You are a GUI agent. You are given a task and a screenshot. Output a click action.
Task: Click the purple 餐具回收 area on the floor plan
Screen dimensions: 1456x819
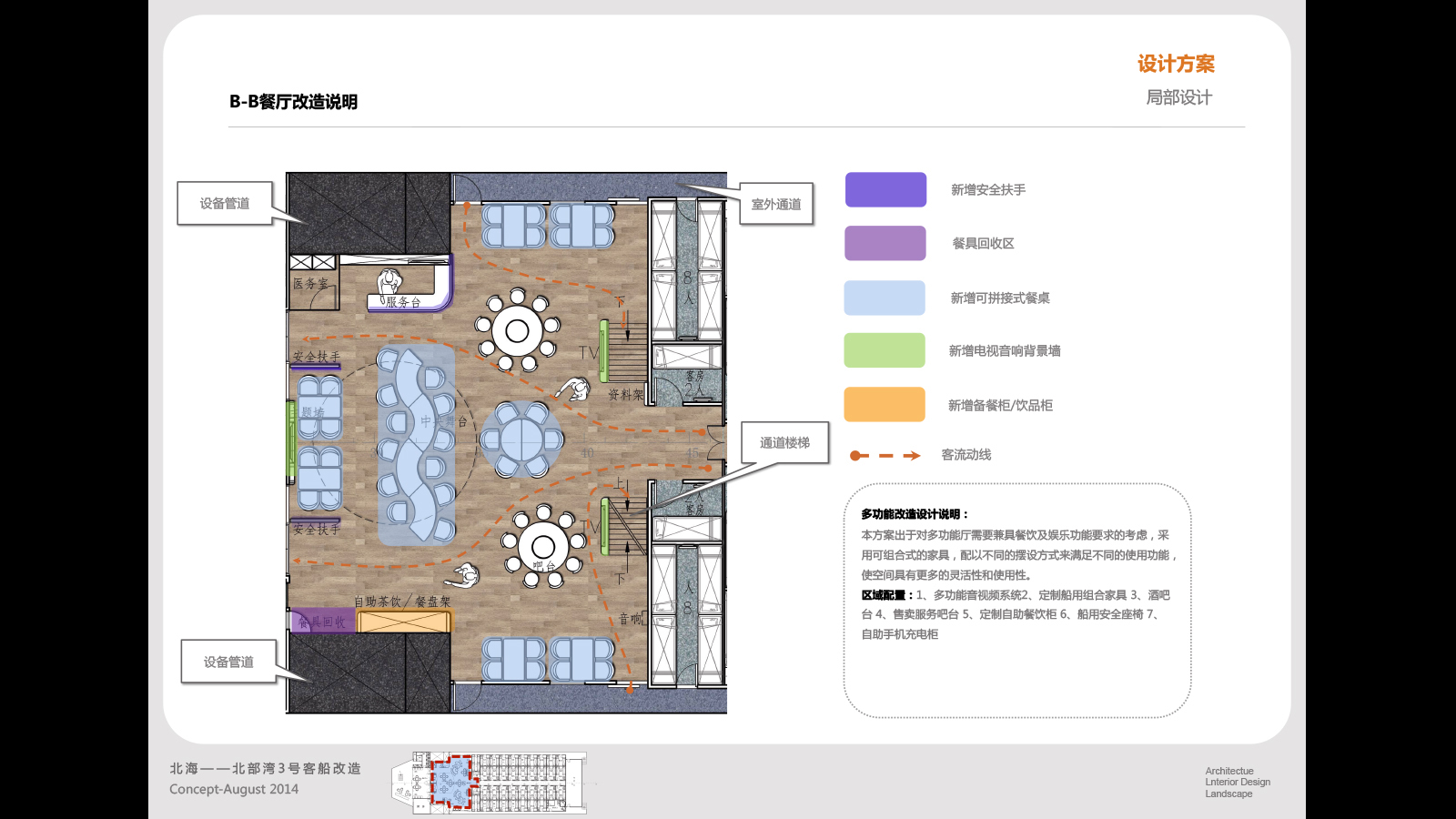coord(321,621)
